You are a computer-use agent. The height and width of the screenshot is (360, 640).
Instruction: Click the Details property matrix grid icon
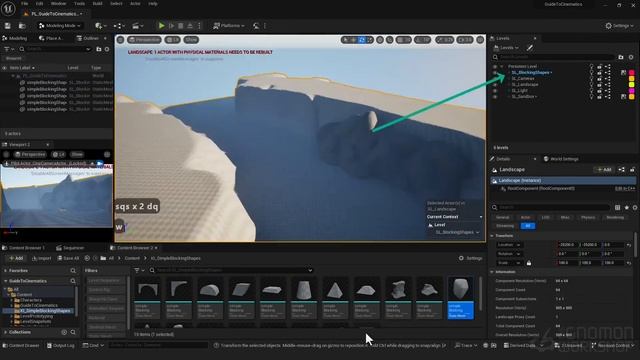pyautogui.click(x=618, y=207)
